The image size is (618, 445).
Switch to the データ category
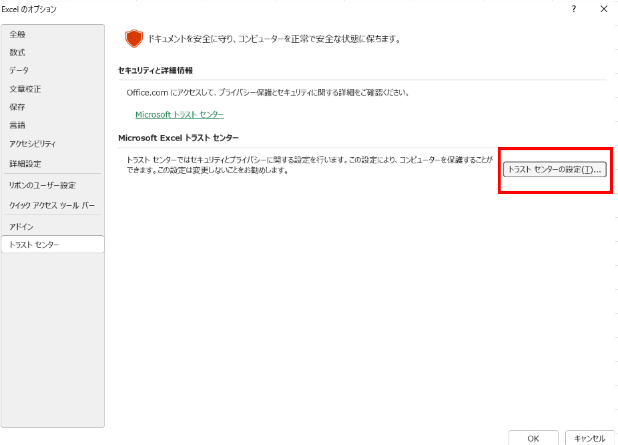tap(52, 71)
